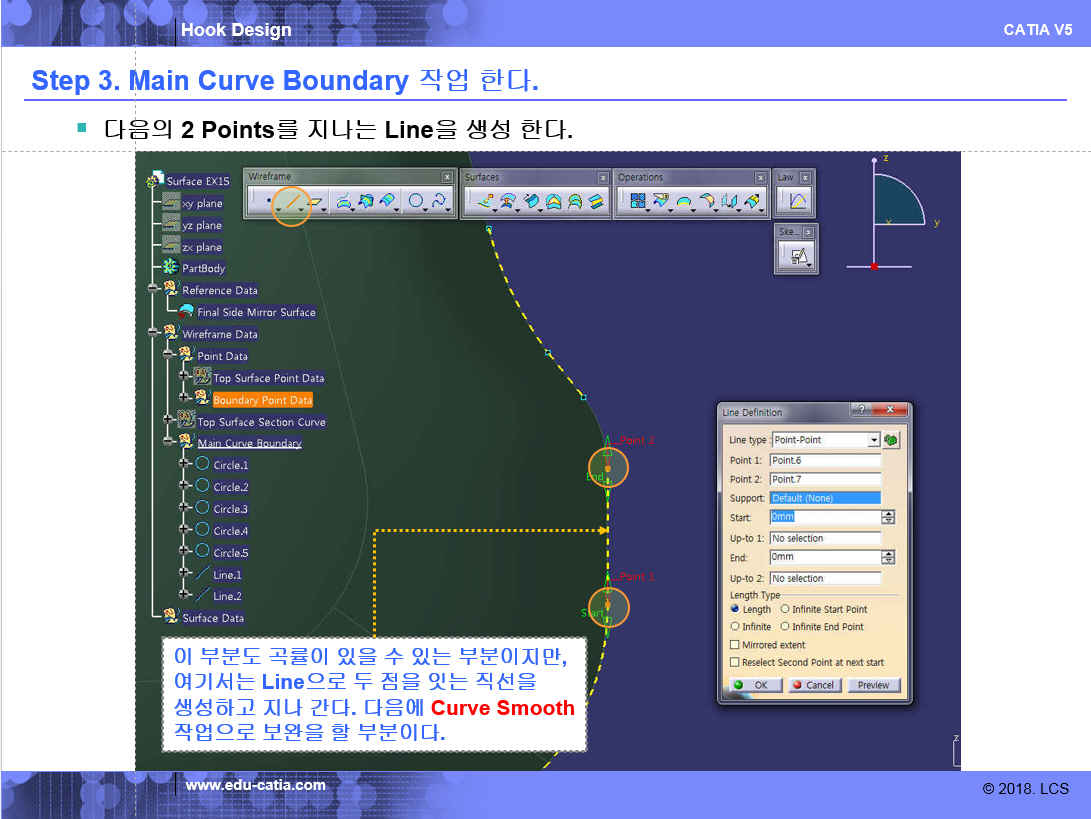Select Circle.1 in the specification tree
The image size is (1091, 819).
(230, 465)
